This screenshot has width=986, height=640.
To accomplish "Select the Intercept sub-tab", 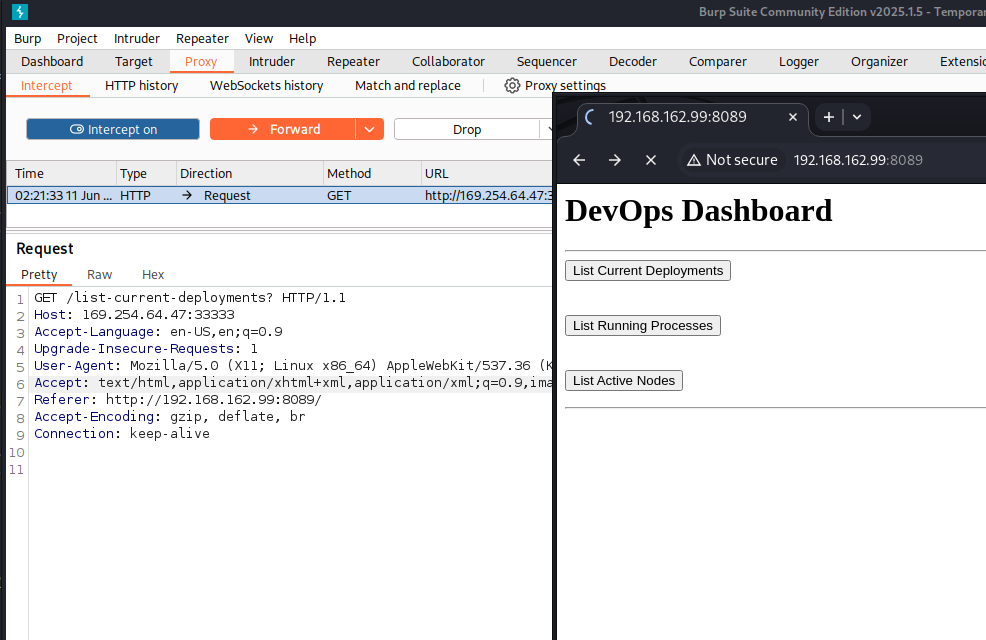I will pyautogui.click(x=47, y=86).
